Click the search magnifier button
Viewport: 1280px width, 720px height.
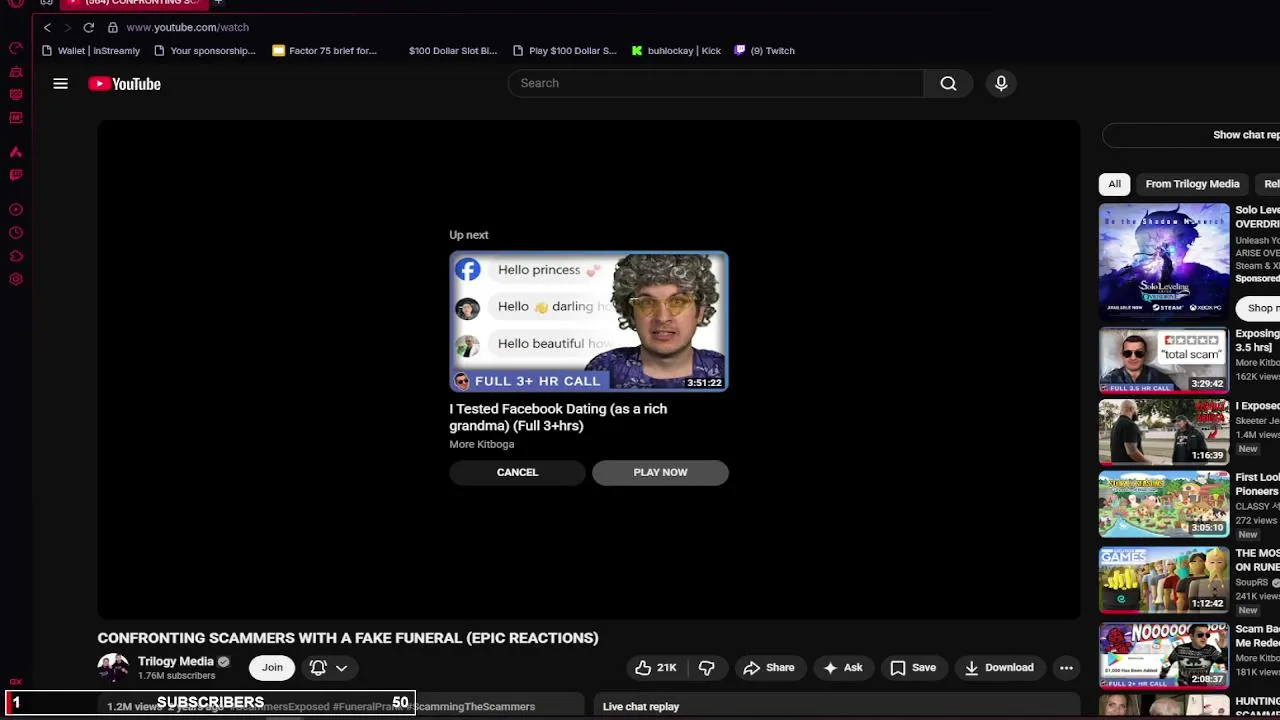tap(948, 83)
